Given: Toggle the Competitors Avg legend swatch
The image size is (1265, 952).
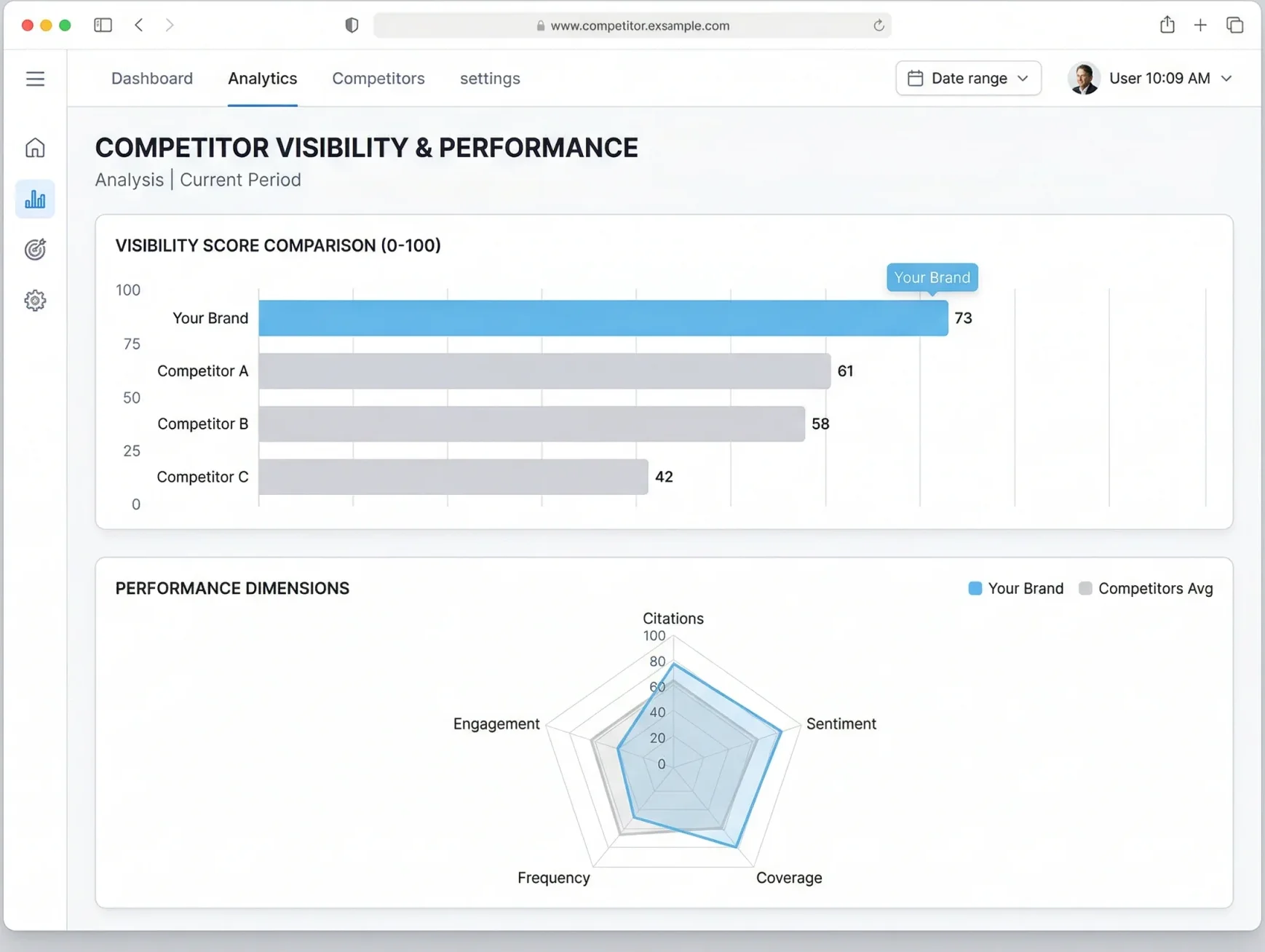Looking at the screenshot, I should pos(1085,588).
